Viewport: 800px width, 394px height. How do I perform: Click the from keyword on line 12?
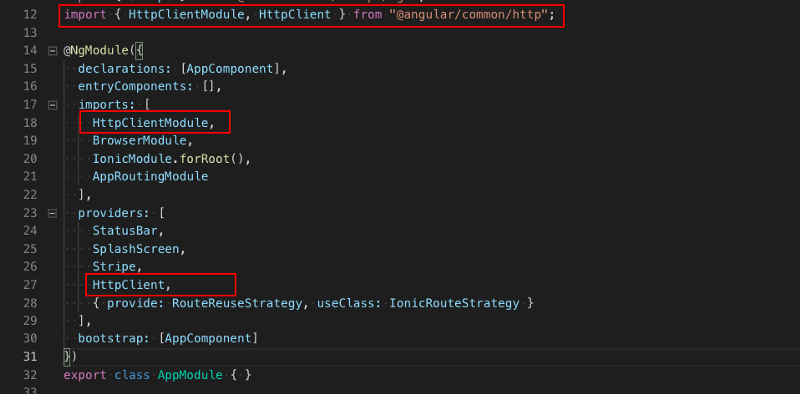[x=367, y=15]
